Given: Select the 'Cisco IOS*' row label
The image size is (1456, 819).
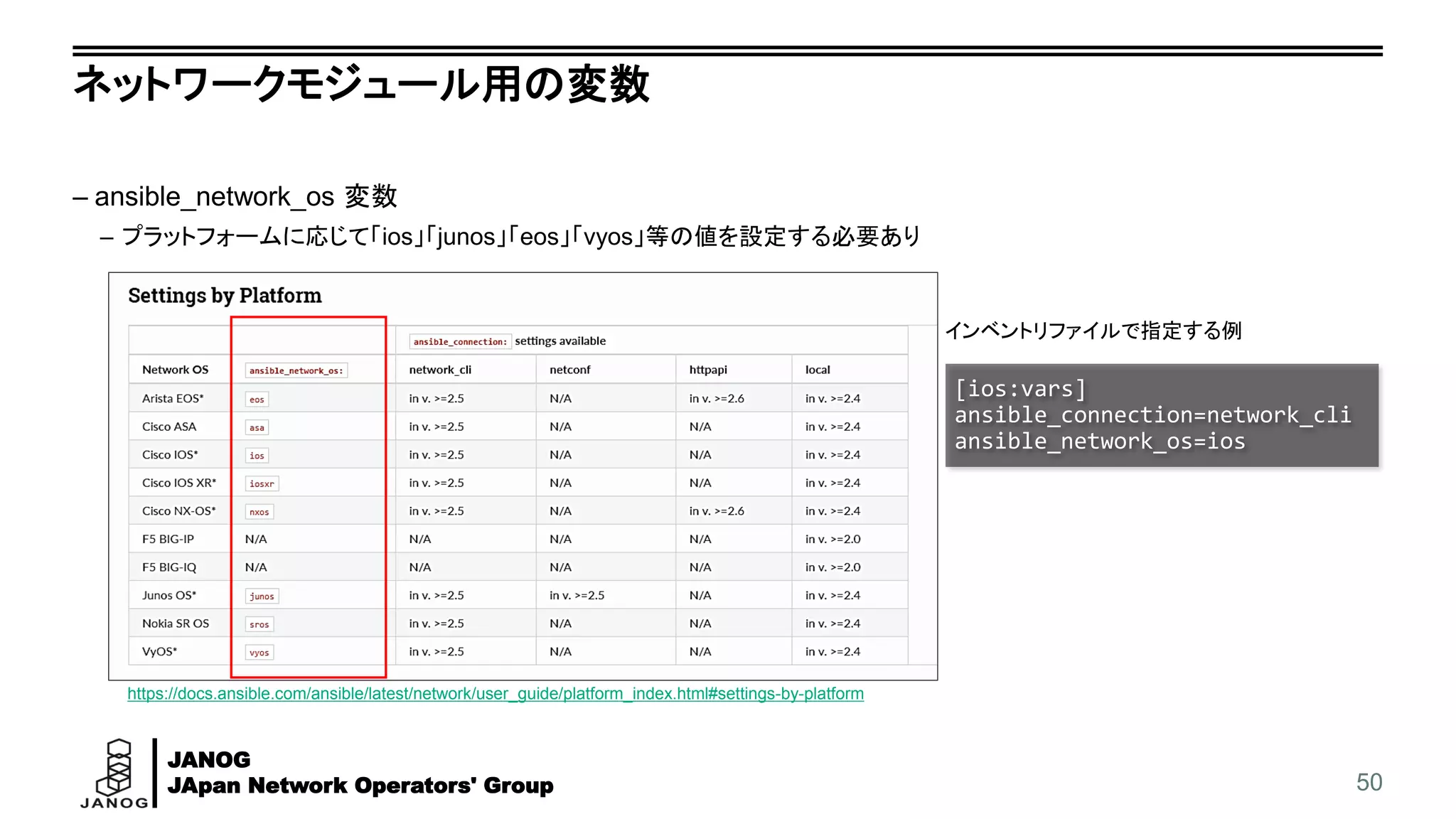Looking at the screenshot, I should tap(170, 454).
